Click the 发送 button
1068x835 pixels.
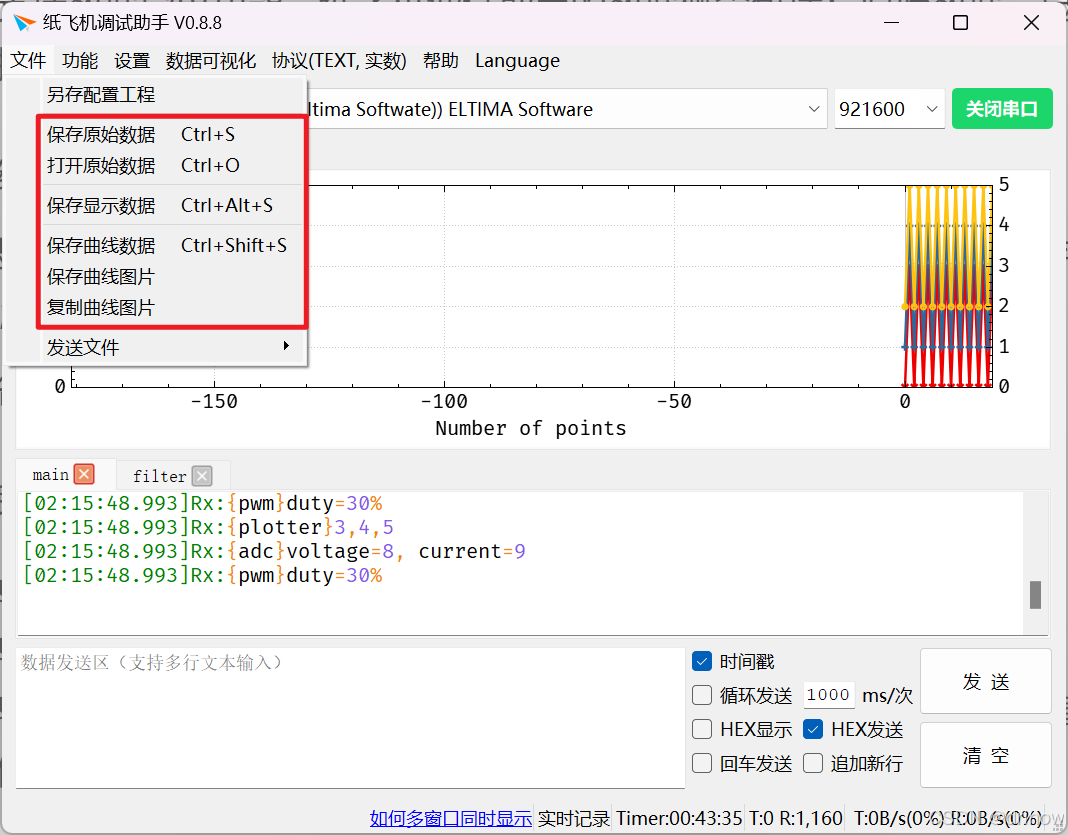[x=986, y=681]
